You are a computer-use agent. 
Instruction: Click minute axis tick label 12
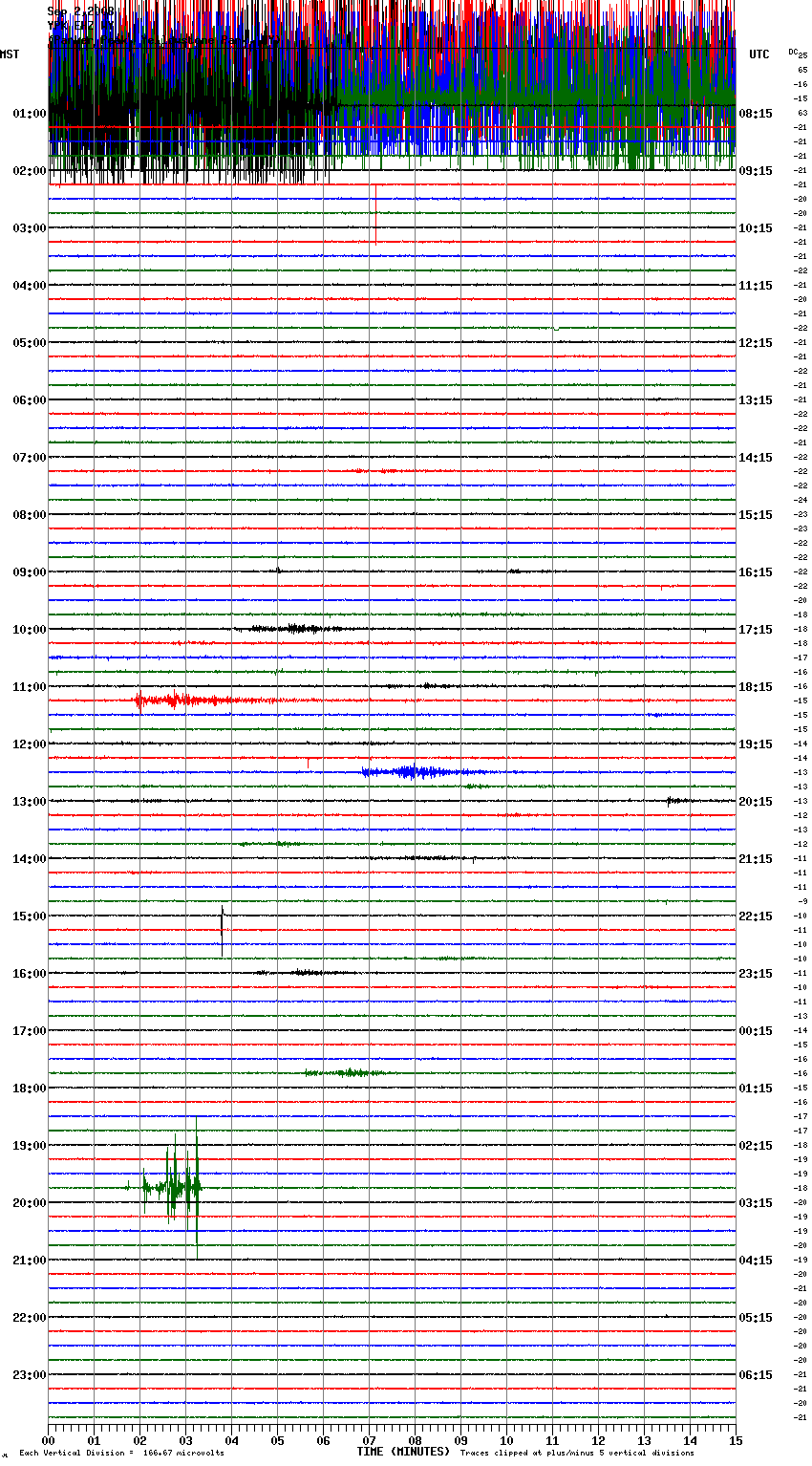[599, 1441]
